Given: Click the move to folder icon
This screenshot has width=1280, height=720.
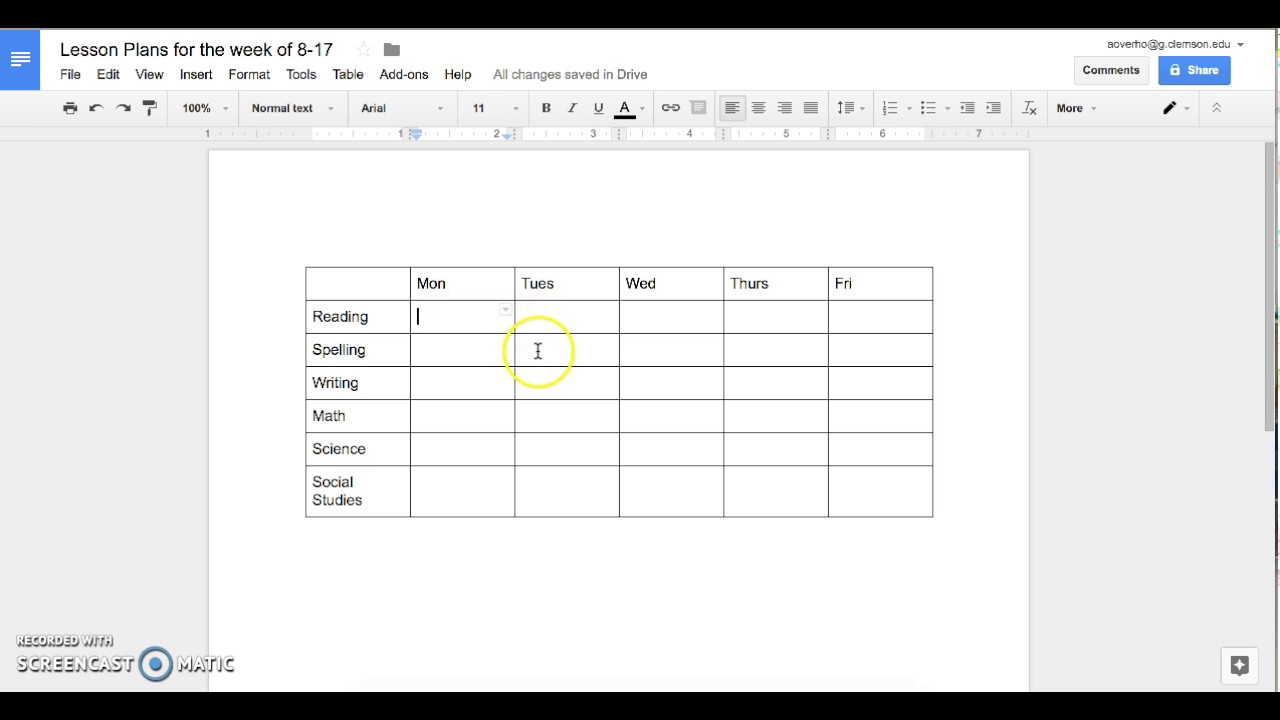Looking at the screenshot, I should pos(392,49).
